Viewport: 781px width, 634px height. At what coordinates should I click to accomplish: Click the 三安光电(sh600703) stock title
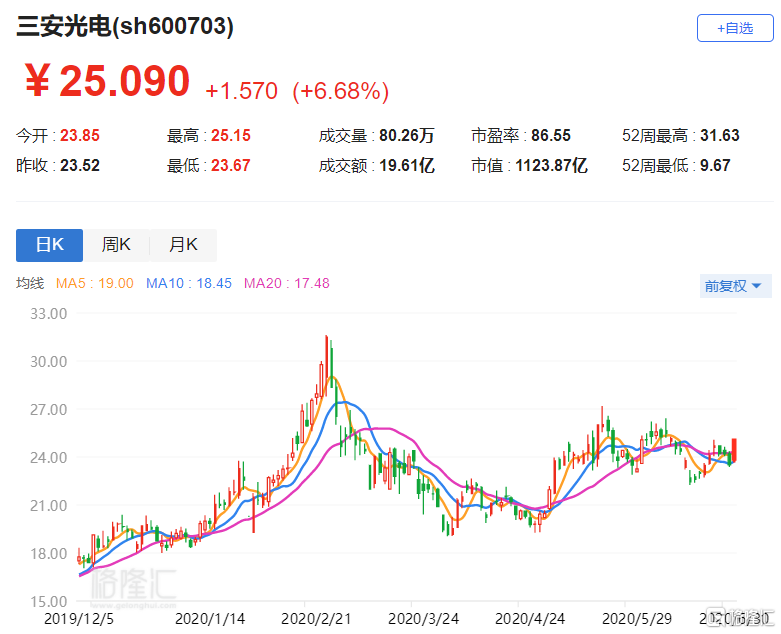click(x=125, y=26)
